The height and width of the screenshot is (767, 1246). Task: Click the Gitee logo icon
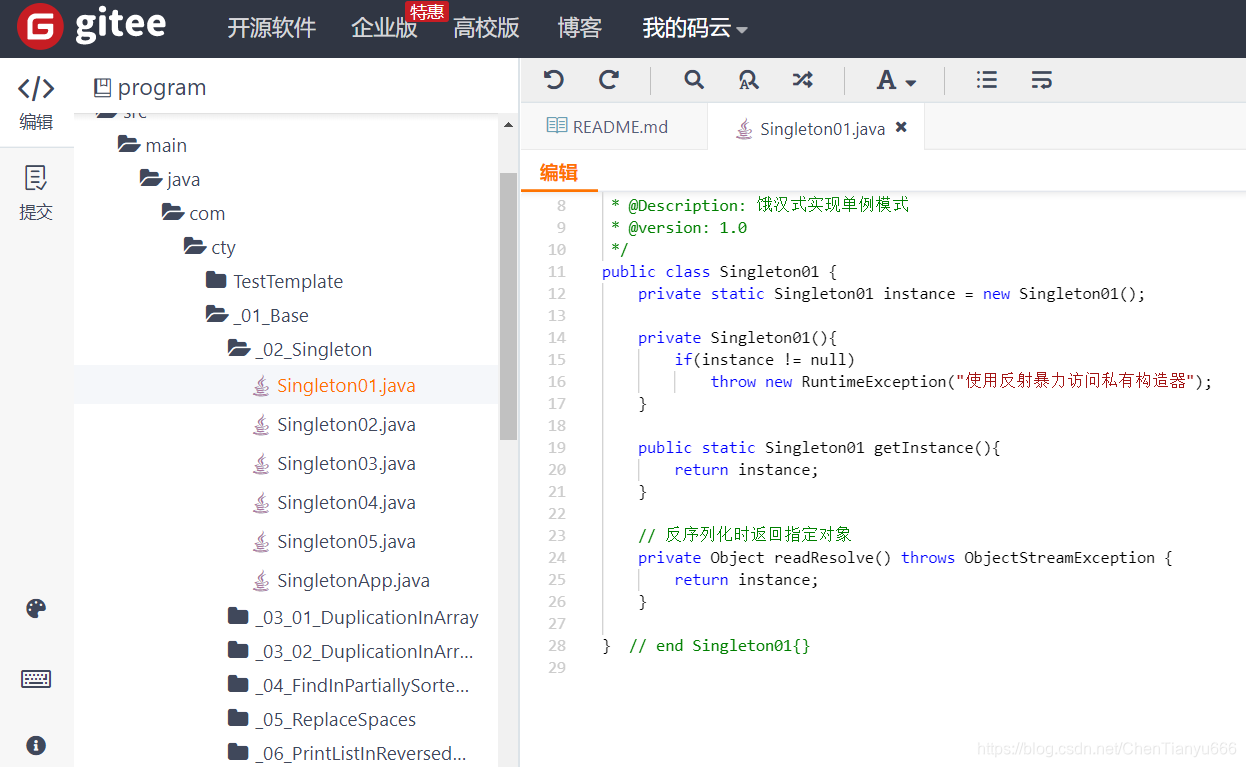coord(41,28)
